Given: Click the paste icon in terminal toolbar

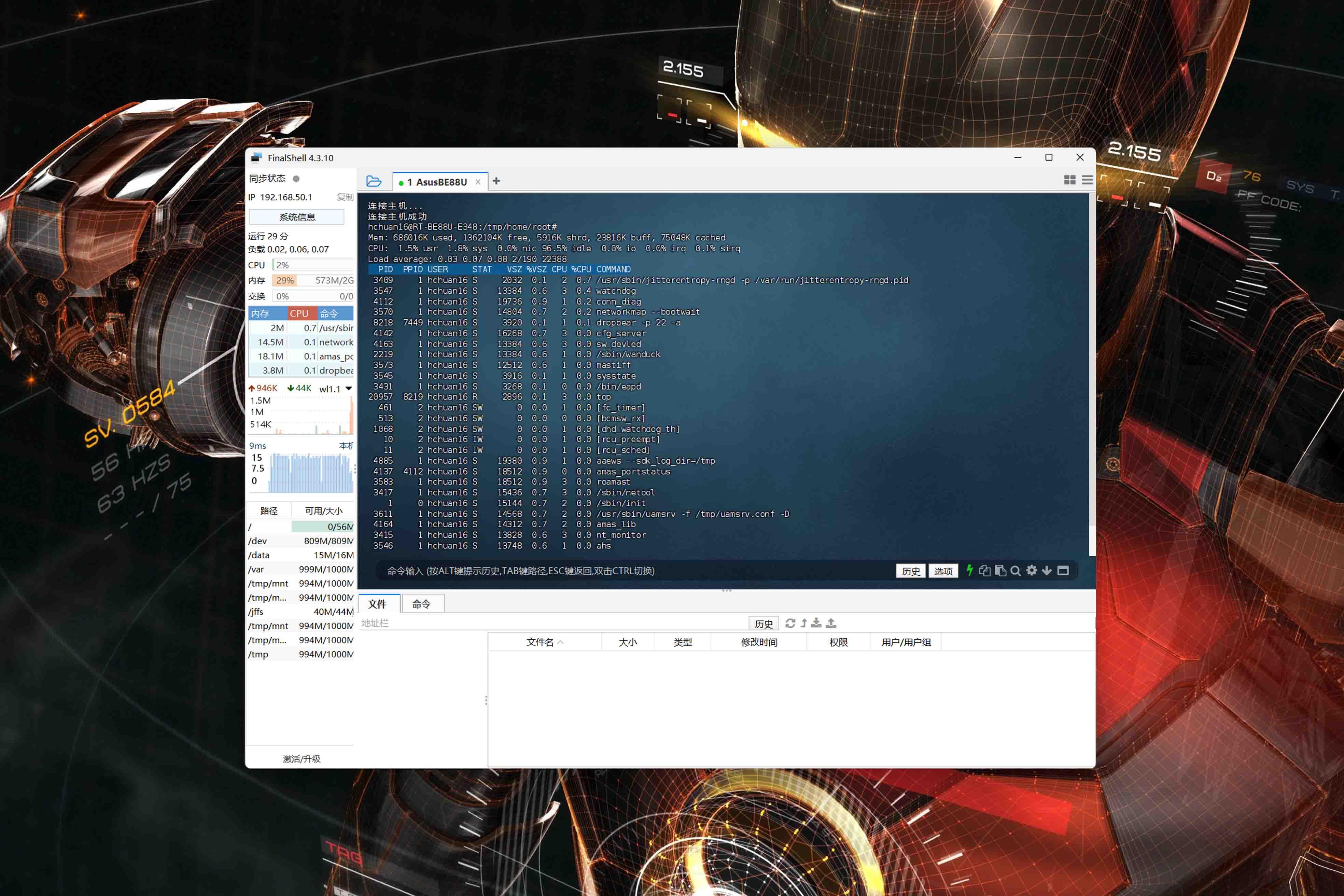Looking at the screenshot, I should (1000, 570).
